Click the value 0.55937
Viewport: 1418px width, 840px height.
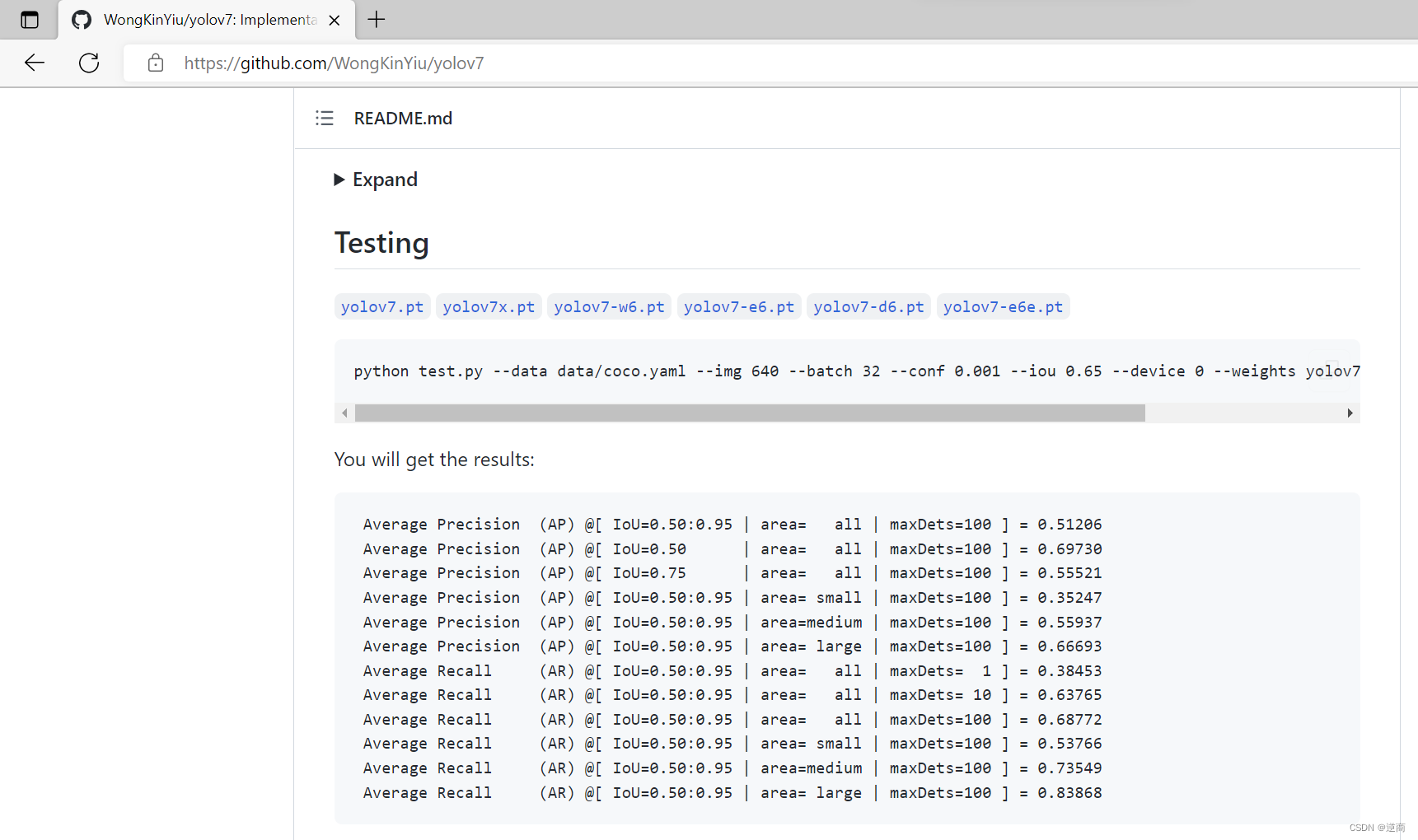pyautogui.click(x=1069, y=623)
